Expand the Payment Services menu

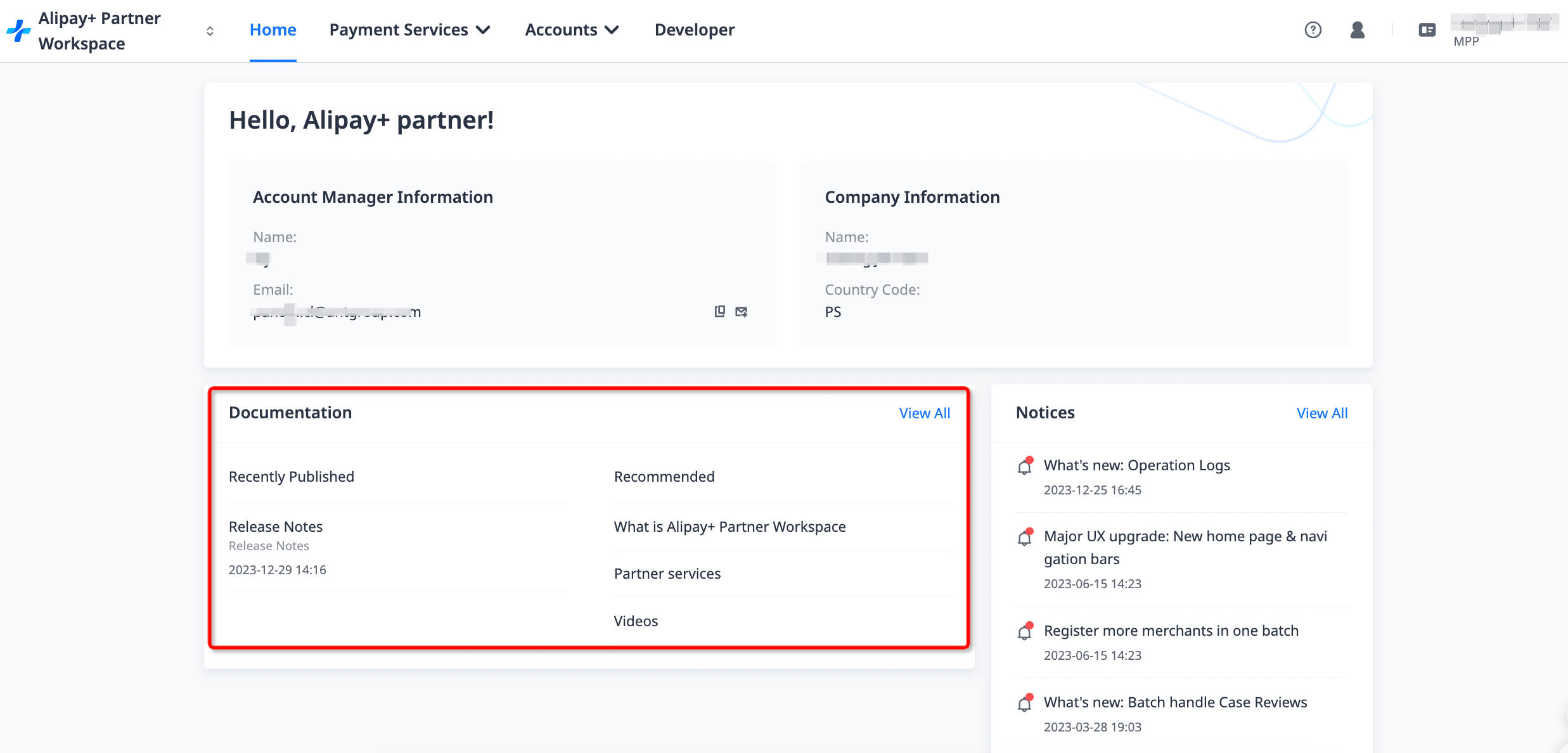[409, 30]
